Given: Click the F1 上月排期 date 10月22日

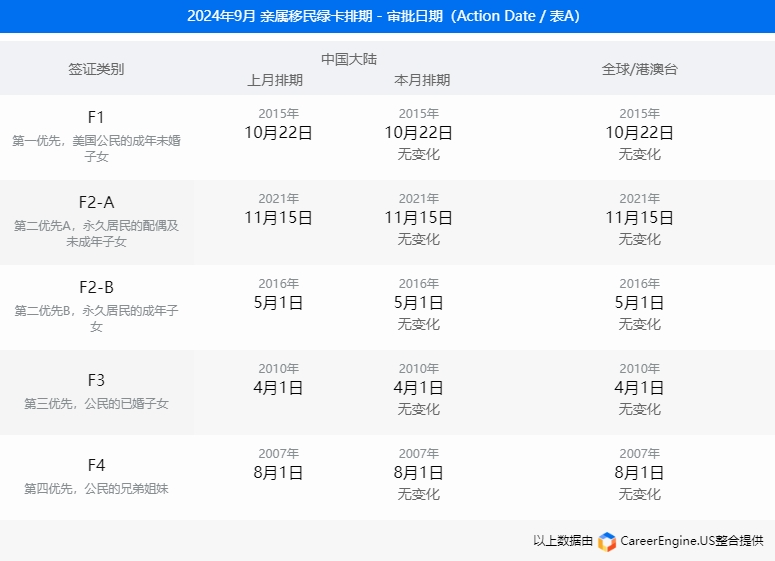Looking at the screenshot, I should coord(278,132).
